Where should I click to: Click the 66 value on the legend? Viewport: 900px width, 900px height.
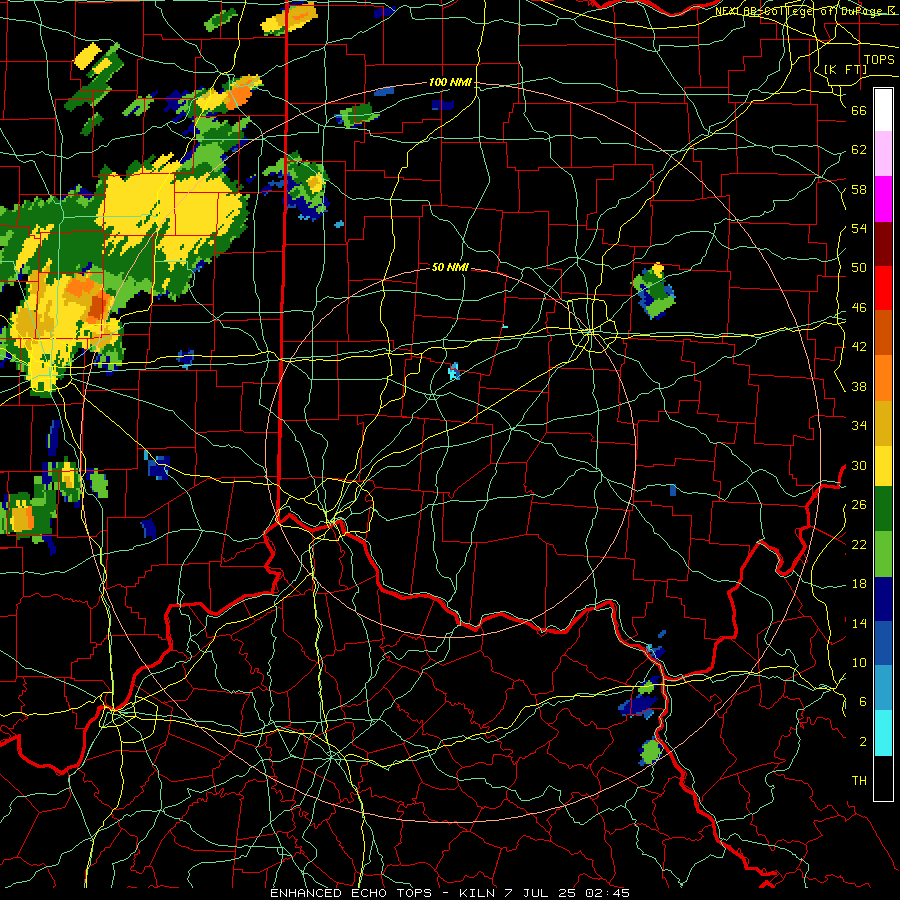pos(859,110)
